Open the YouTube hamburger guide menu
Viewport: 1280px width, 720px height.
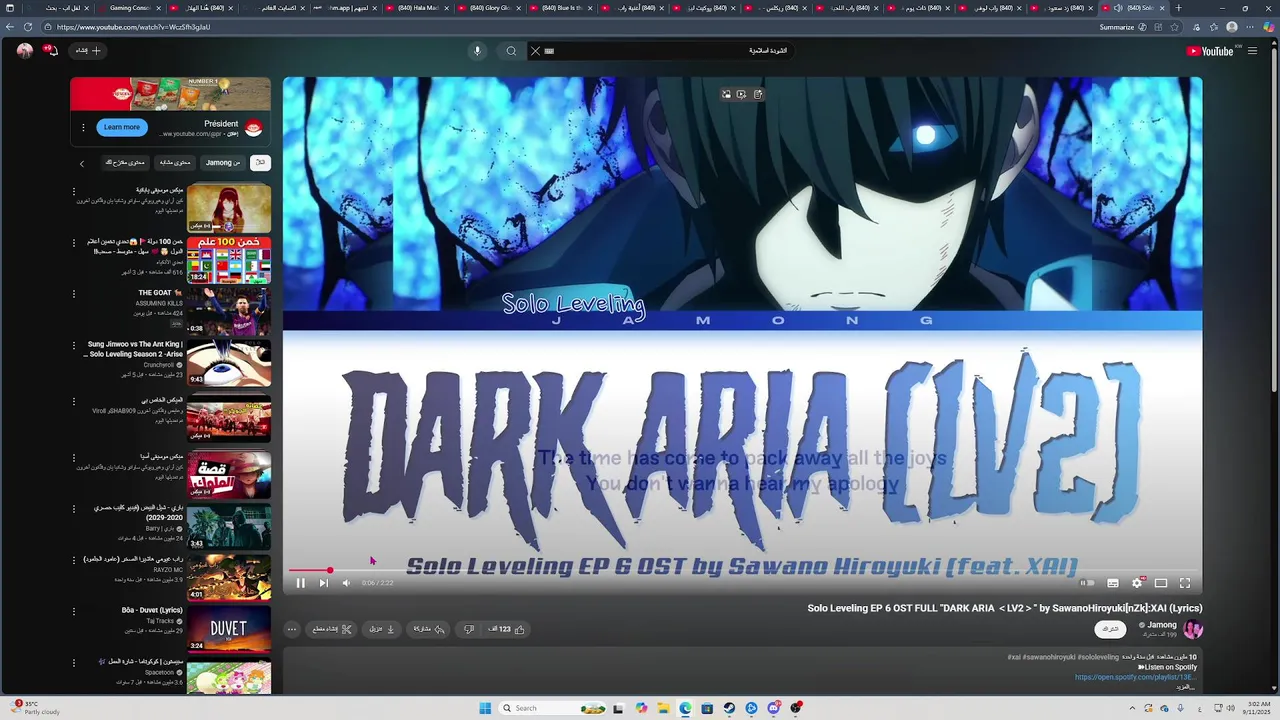pyautogui.click(x=1252, y=51)
